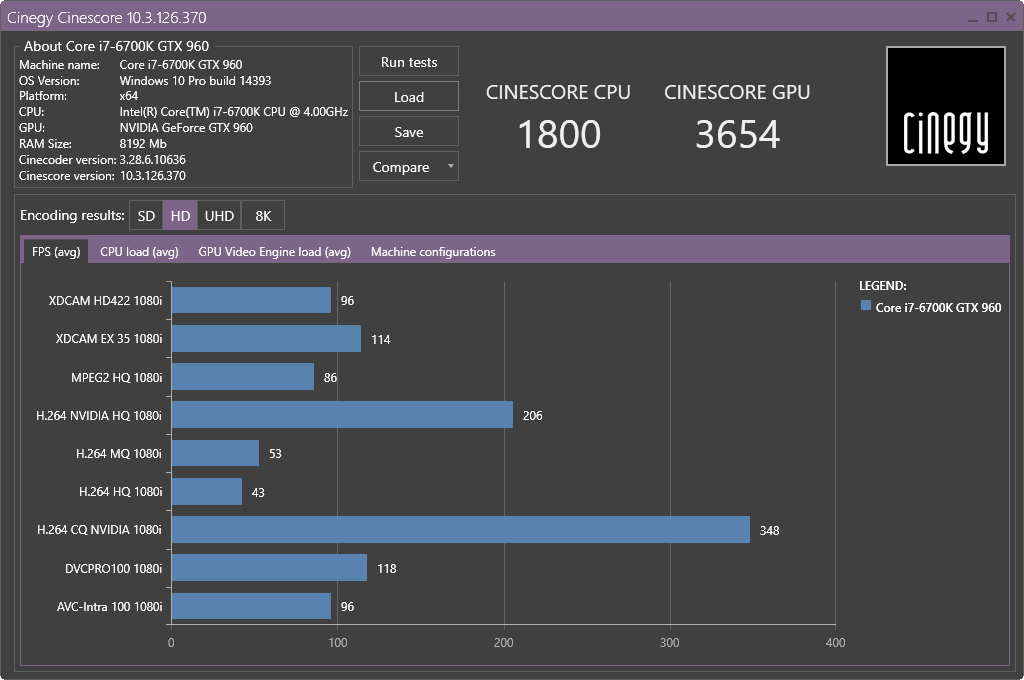Minimize the Cinescore window

[x=975, y=17]
